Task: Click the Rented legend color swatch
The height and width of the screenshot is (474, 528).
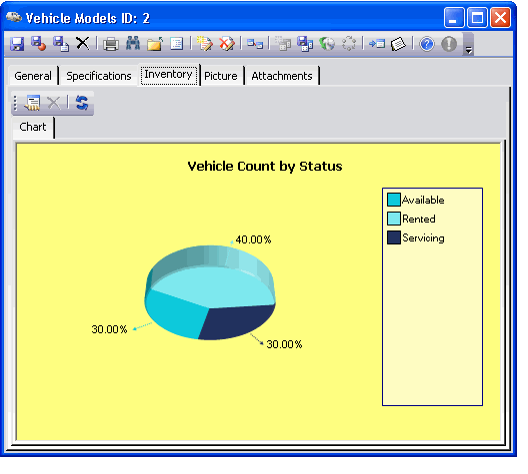Action: [394, 218]
